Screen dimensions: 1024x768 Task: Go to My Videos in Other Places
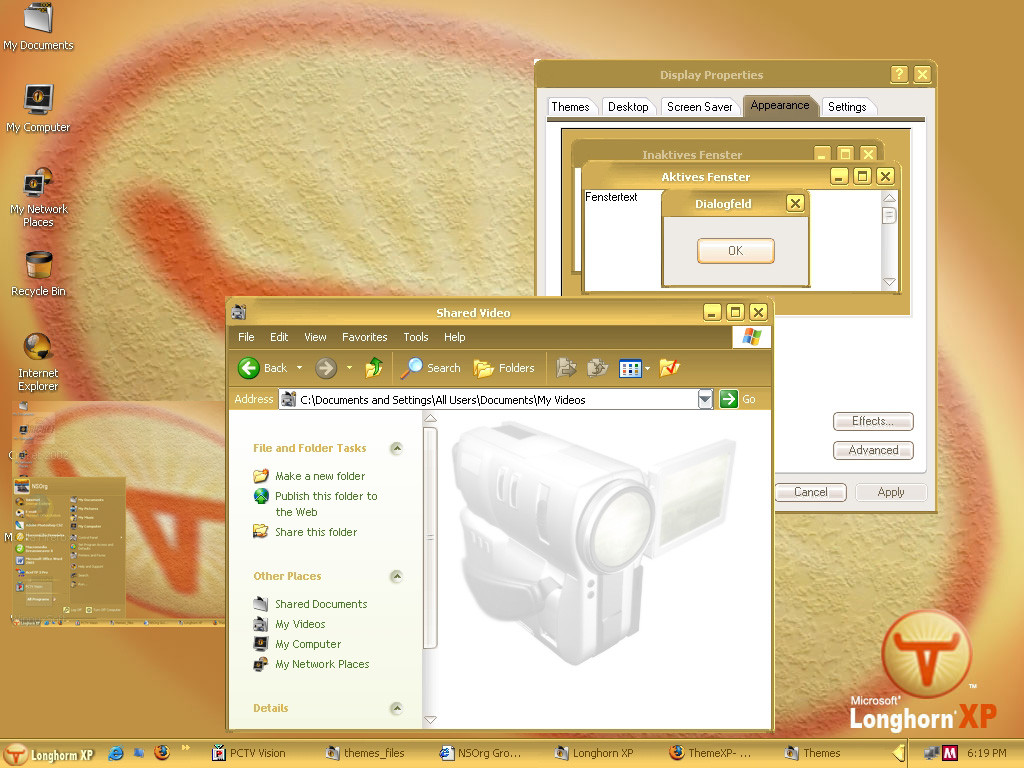click(300, 624)
